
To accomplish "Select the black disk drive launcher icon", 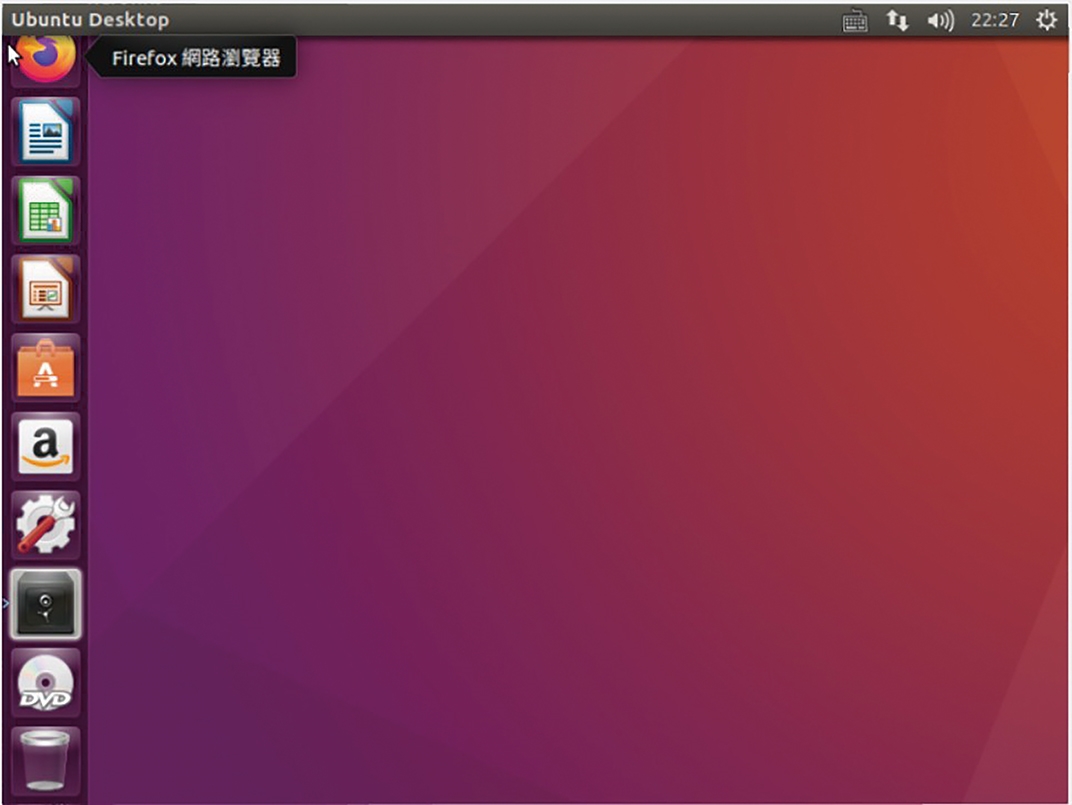I will pyautogui.click(x=45, y=604).
